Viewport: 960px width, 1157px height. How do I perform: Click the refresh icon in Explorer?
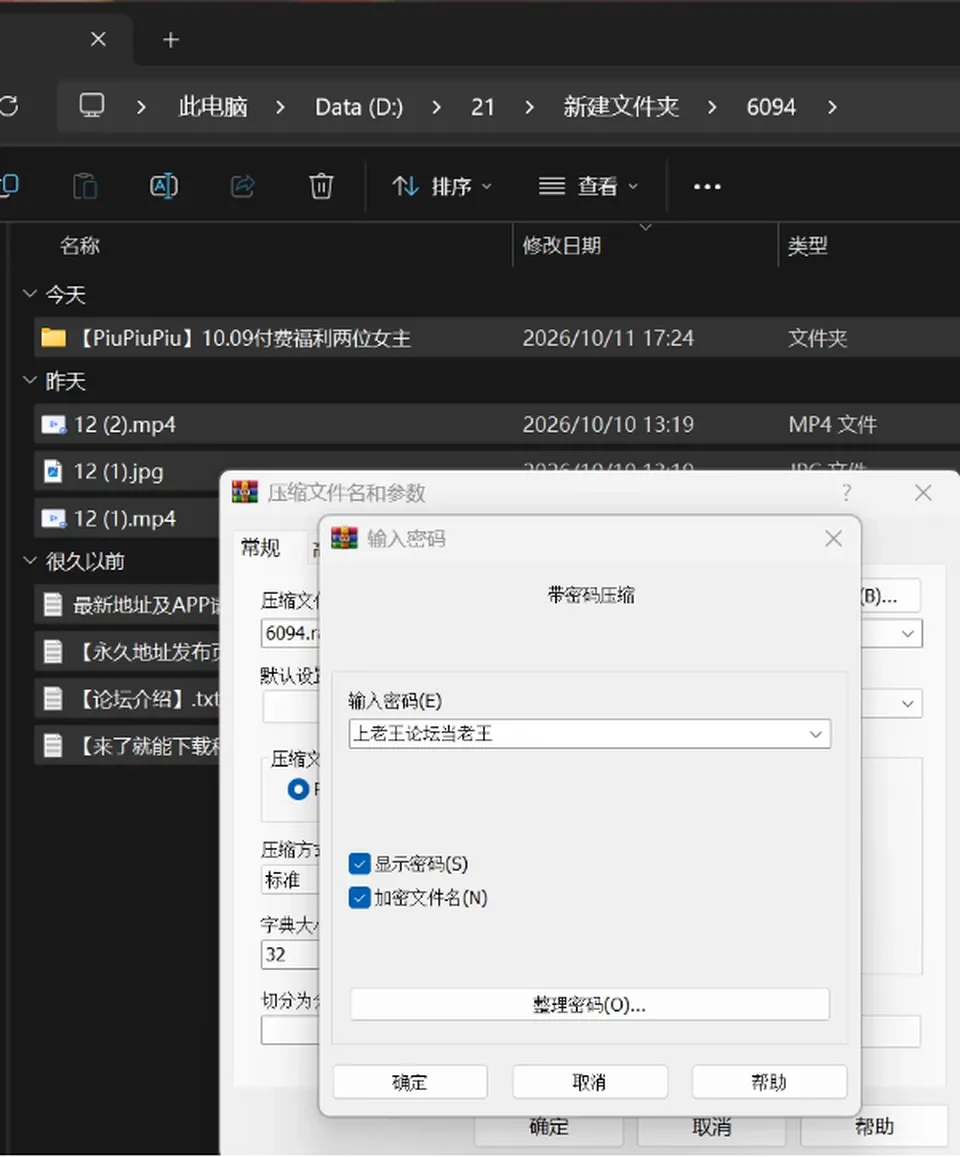pyautogui.click(x=9, y=106)
